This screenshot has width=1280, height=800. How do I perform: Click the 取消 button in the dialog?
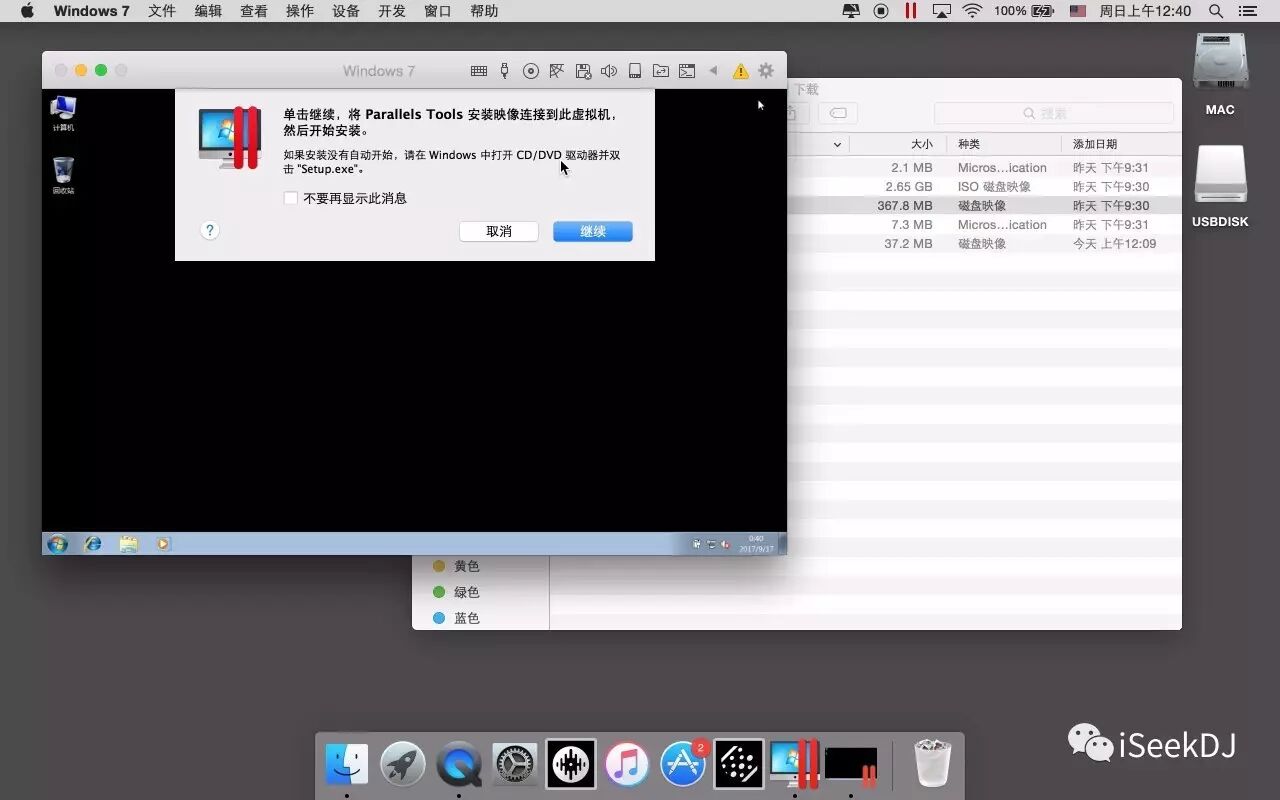tap(499, 231)
